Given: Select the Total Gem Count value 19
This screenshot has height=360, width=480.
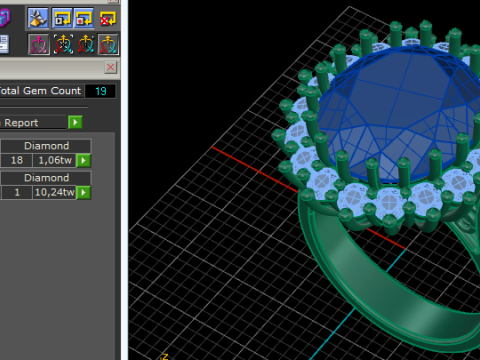Looking at the screenshot, I should click(x=100, y=91).
